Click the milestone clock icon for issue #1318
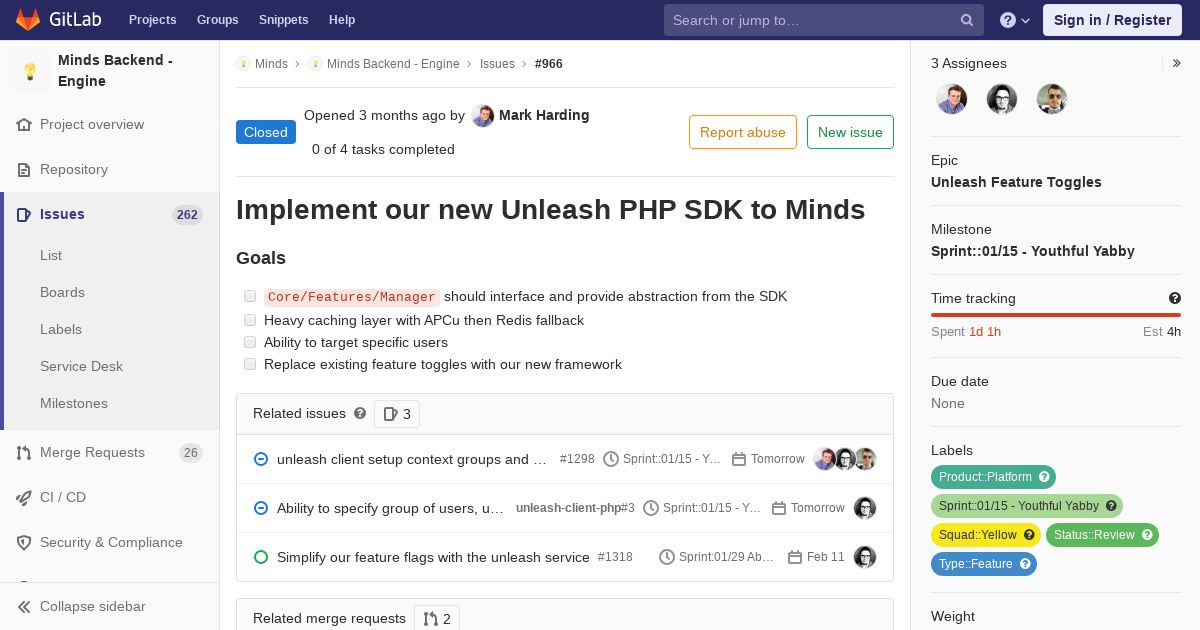Screen dimensions: 1200x630 click(x=667, y=557)
